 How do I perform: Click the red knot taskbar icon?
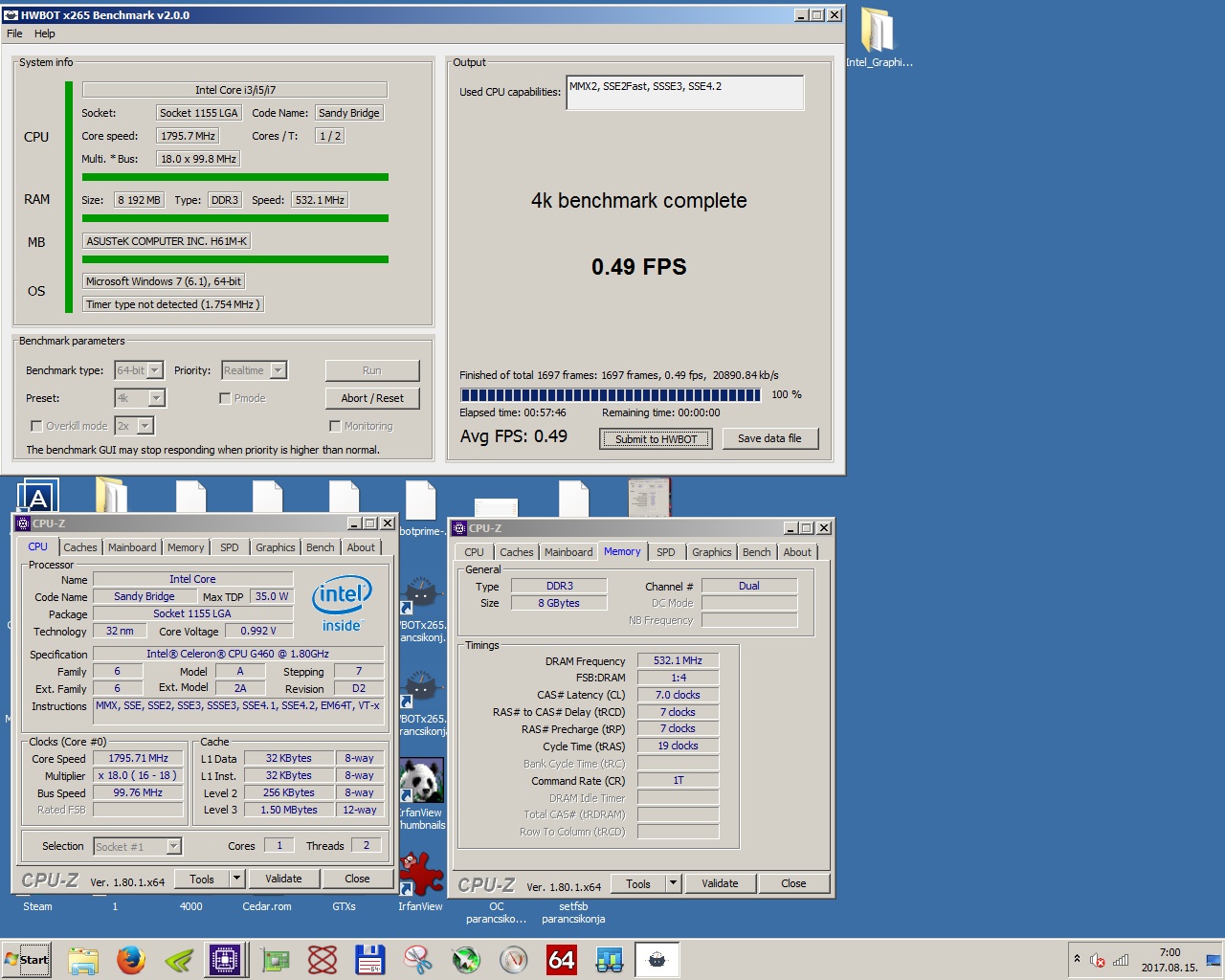(323, 960)
